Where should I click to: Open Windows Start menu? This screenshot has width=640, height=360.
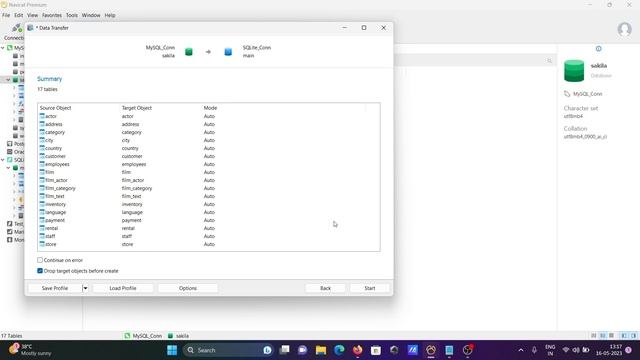pyautogui.click(x=172, y=350)
